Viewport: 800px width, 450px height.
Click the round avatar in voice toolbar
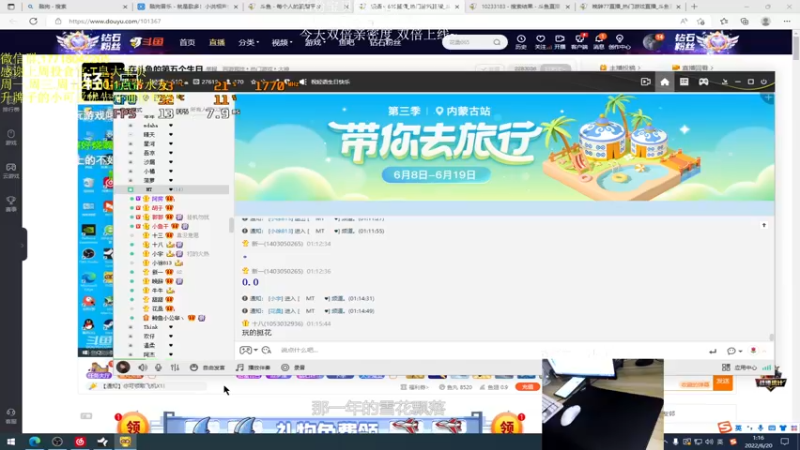pos(123,367)
